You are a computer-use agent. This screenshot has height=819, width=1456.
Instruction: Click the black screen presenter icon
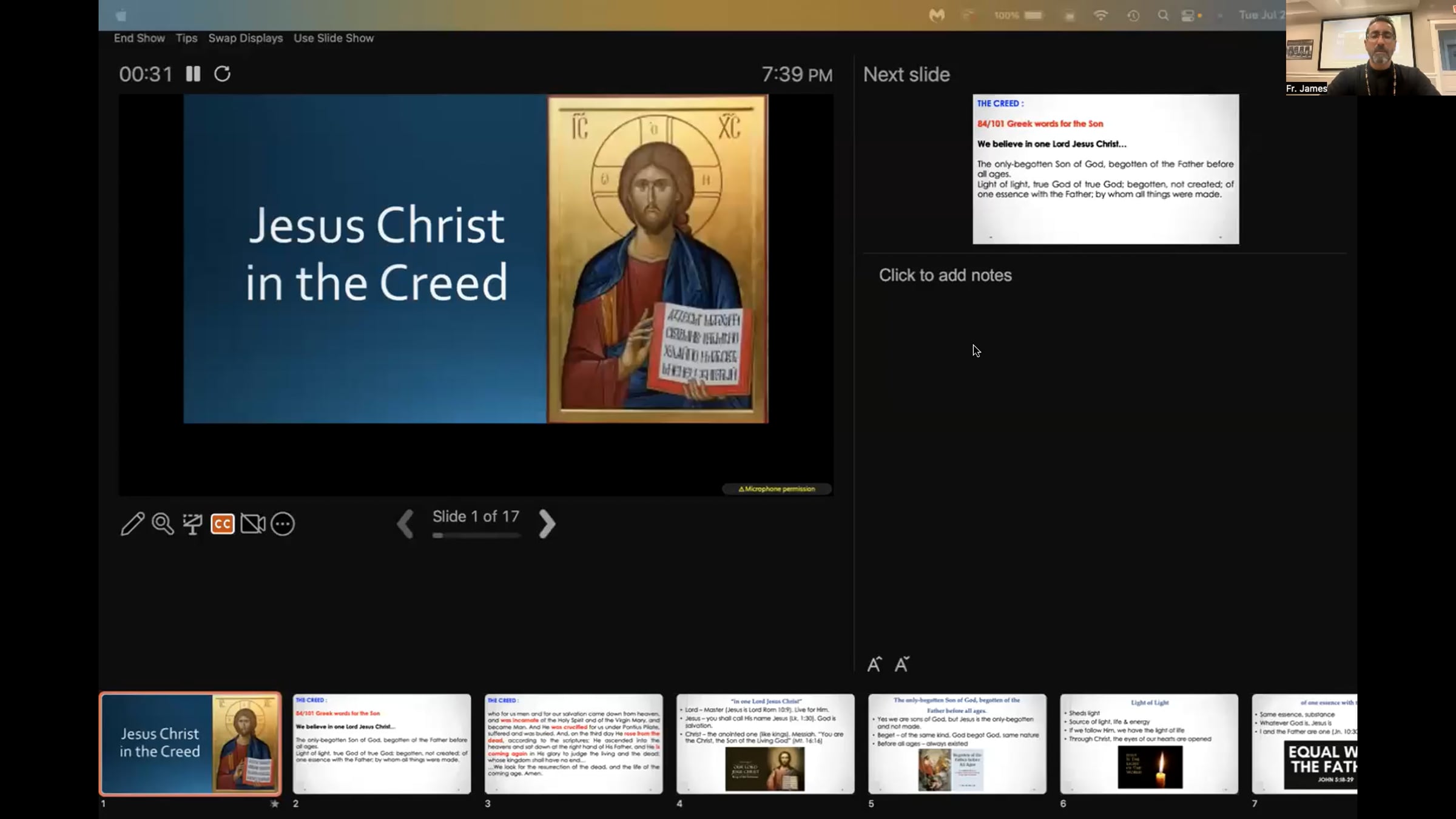[x=193, y=524]
